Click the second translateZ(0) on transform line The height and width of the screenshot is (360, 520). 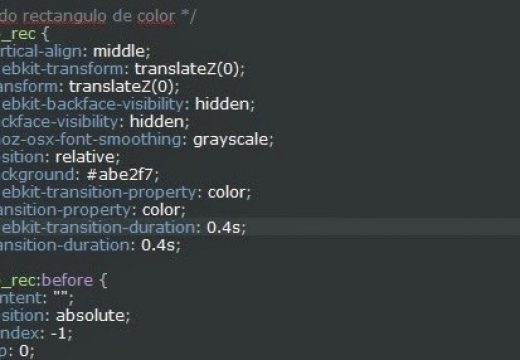(x=121, y=87)
